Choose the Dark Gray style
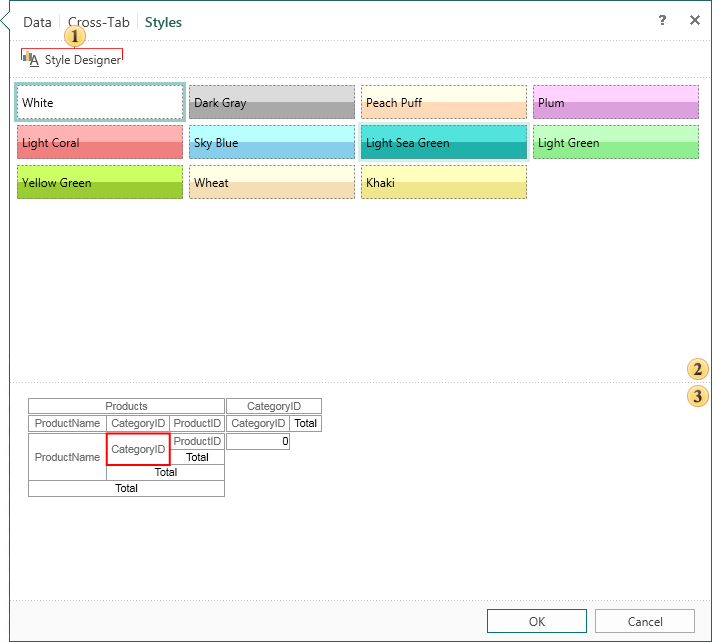Viewport: 712px width, 642px height. point(272,102)
